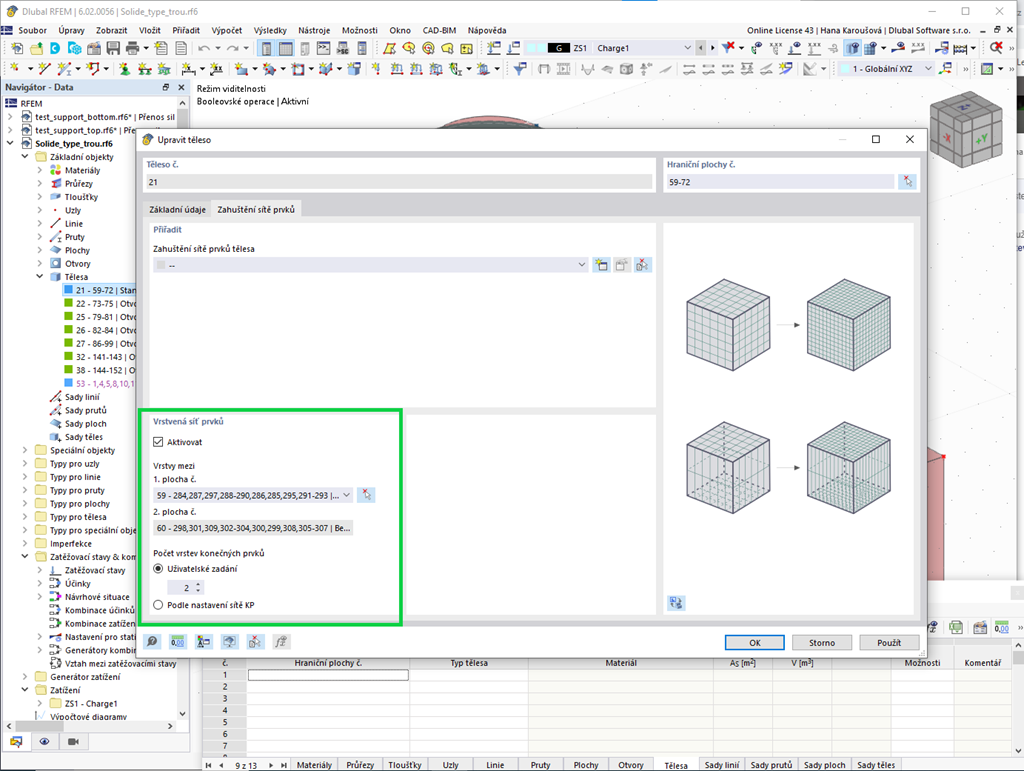
Task: Click the new line tool icon
Action: click(x=44, y=69)
